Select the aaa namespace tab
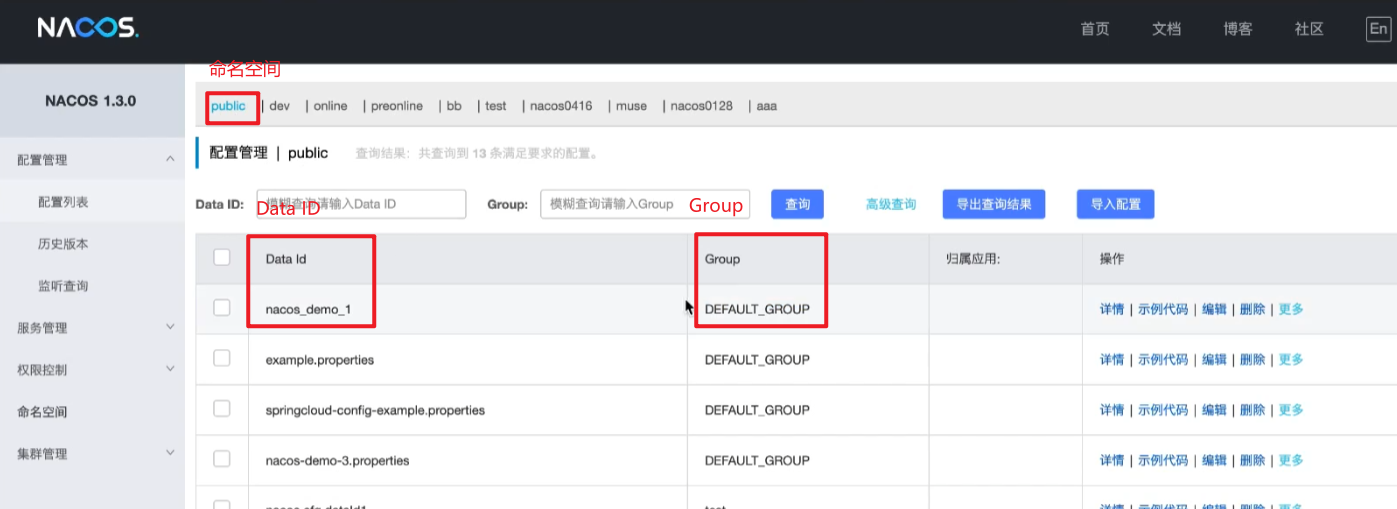This screenshot has width=1397, height=509. pyautogui.click(x=766, y=106)
